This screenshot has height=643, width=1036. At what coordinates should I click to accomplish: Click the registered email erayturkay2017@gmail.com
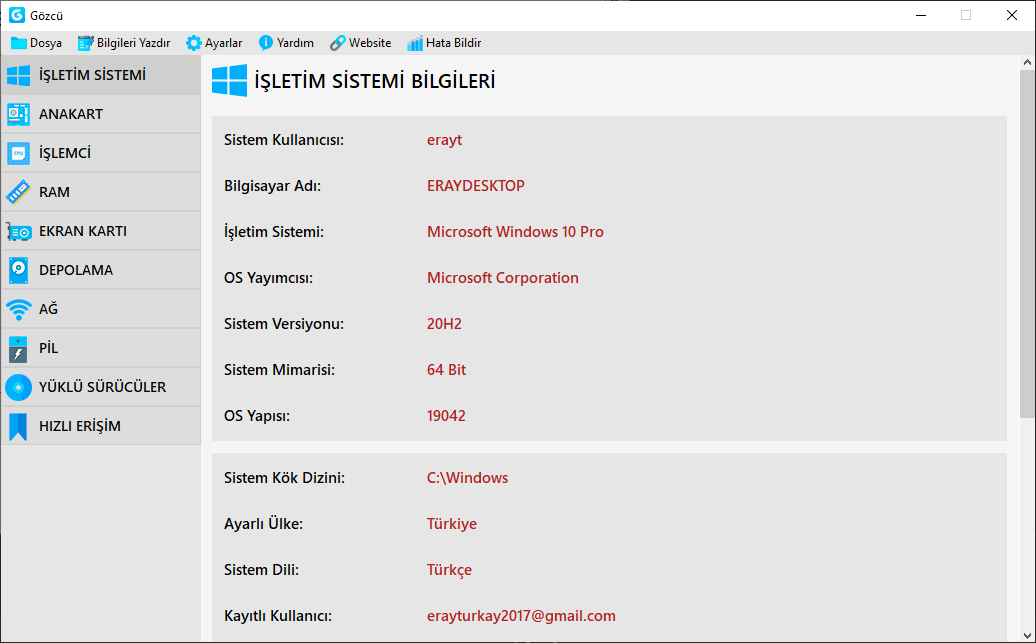pos(521,616)
